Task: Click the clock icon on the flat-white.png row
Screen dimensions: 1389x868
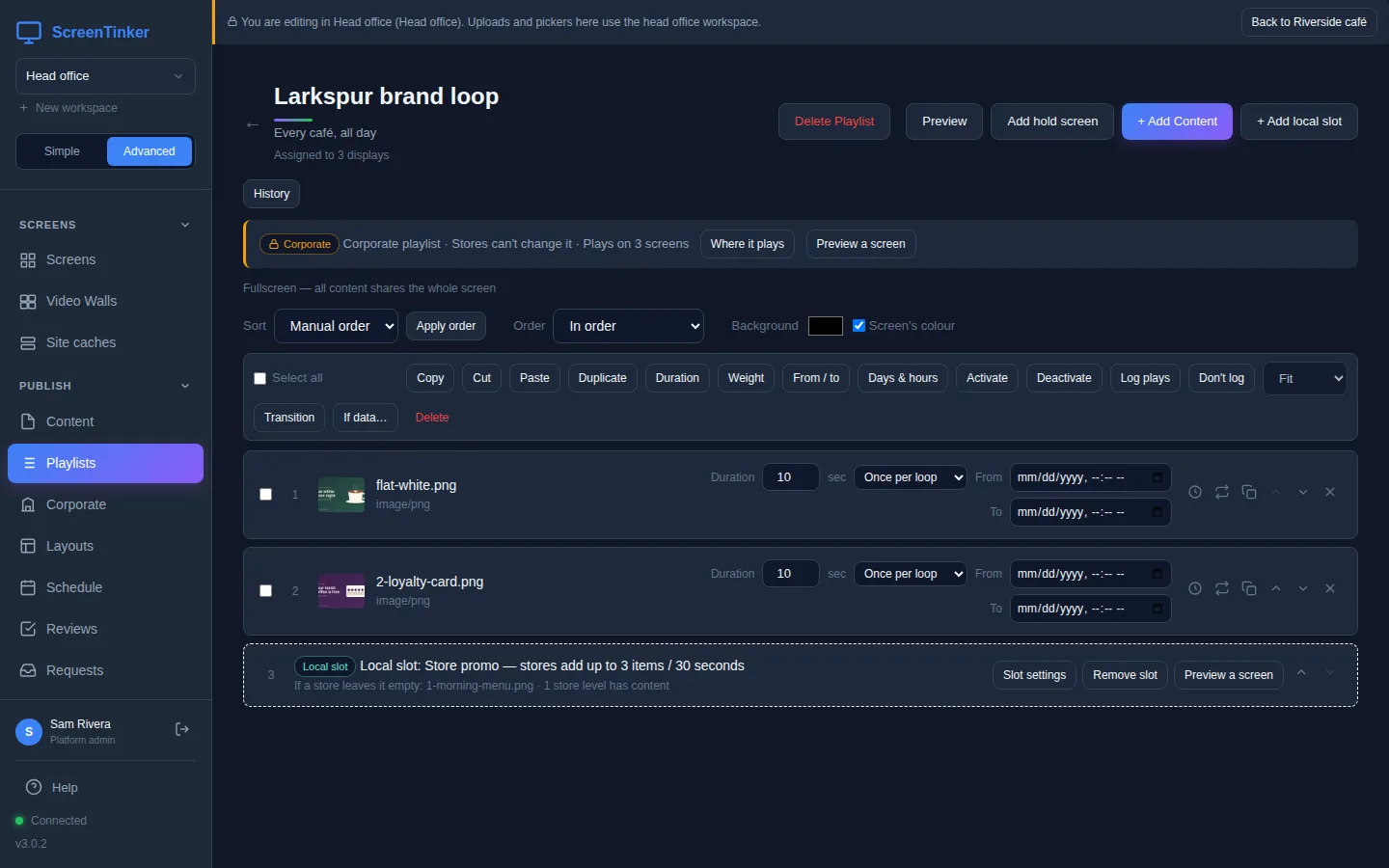Action: coord(1195,492)
